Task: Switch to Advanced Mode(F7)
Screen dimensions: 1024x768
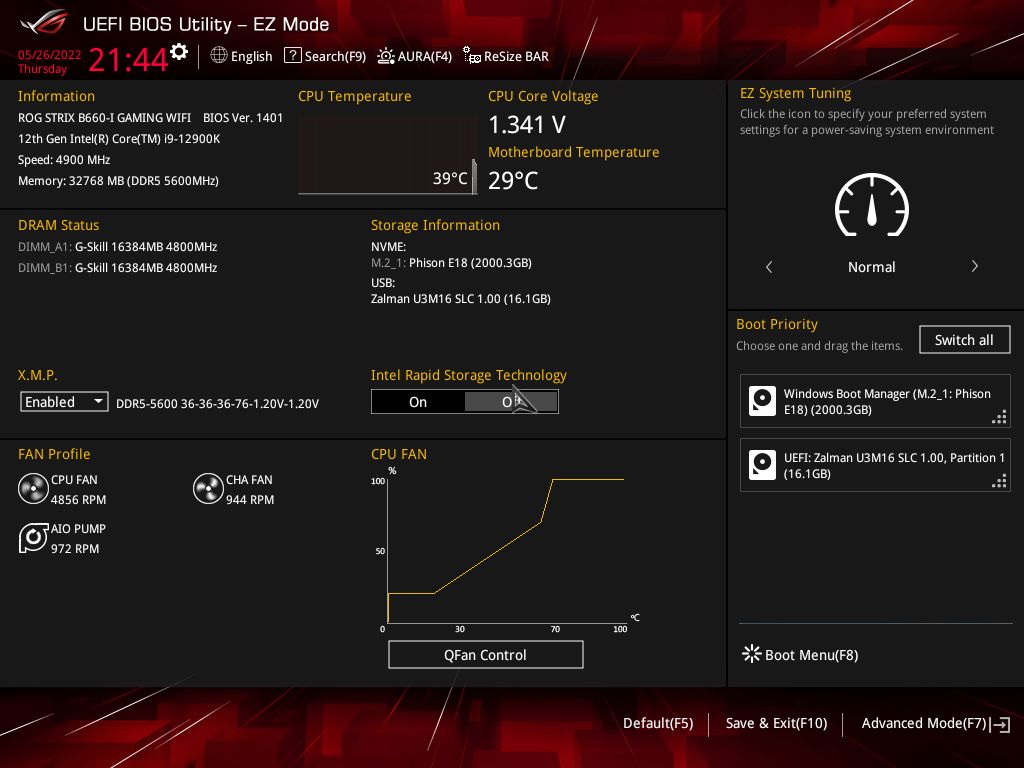Action: click(x=924, y=723)
